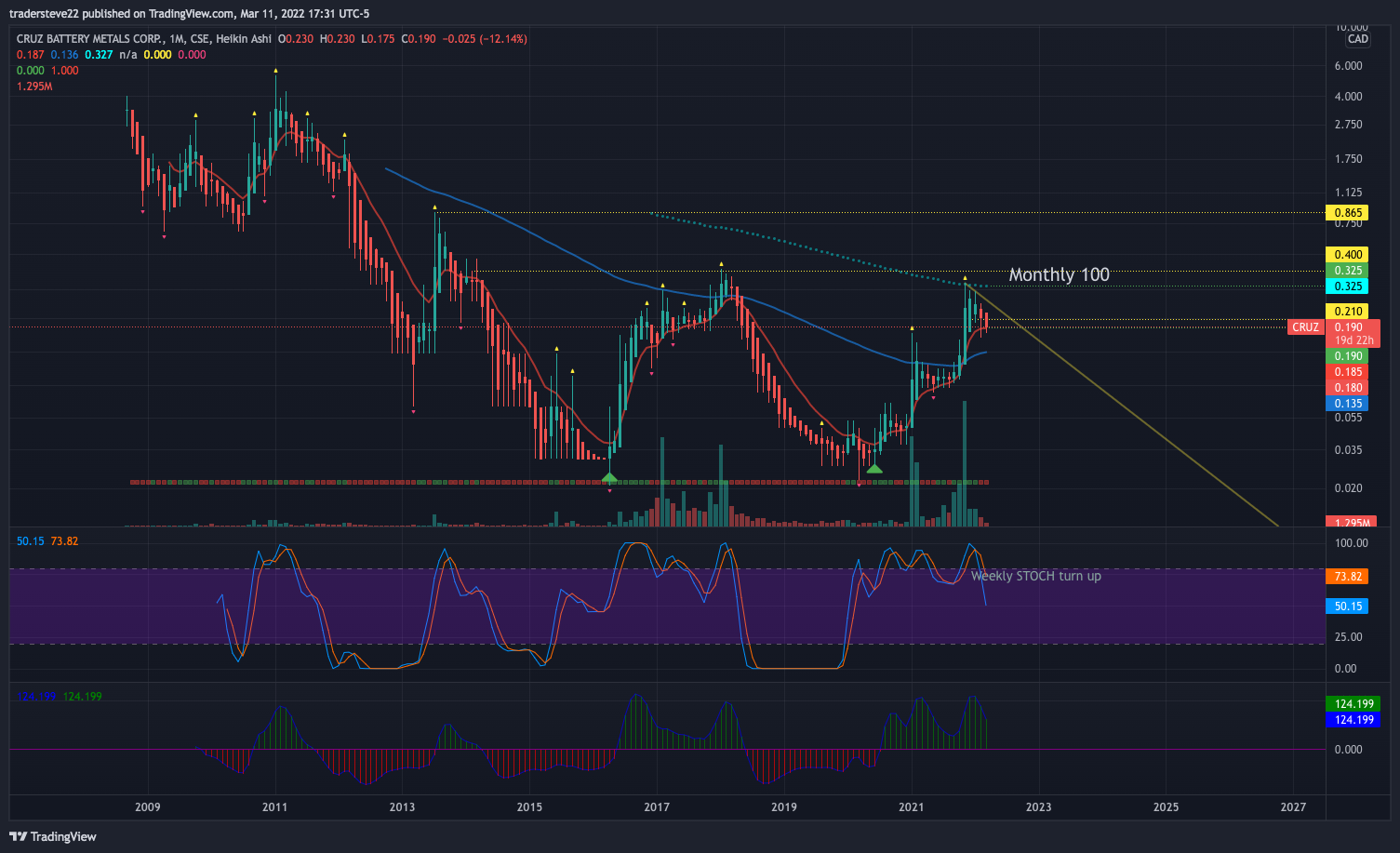Click the 6.000 price axis tick
The height and width of the screenshot is (853, 1400).
point(1348,66)
